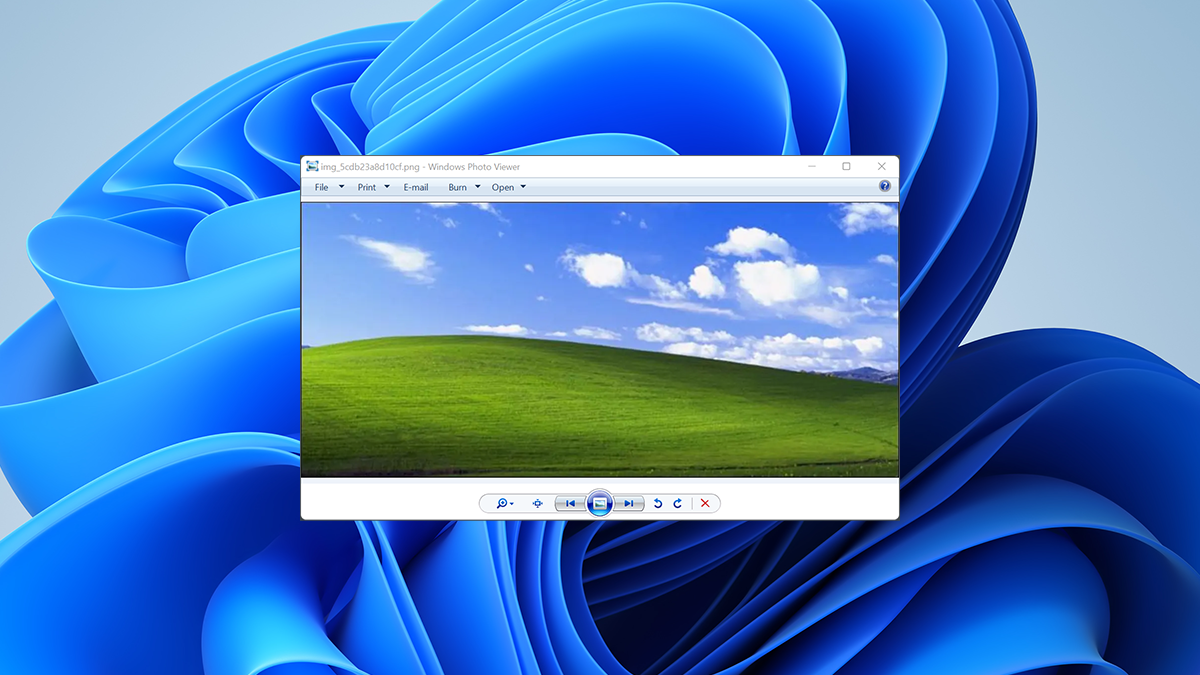This screenshot has height=675, width=1200.
Task: Rotate the photo counterclockwise
Action: coord(658,503)
